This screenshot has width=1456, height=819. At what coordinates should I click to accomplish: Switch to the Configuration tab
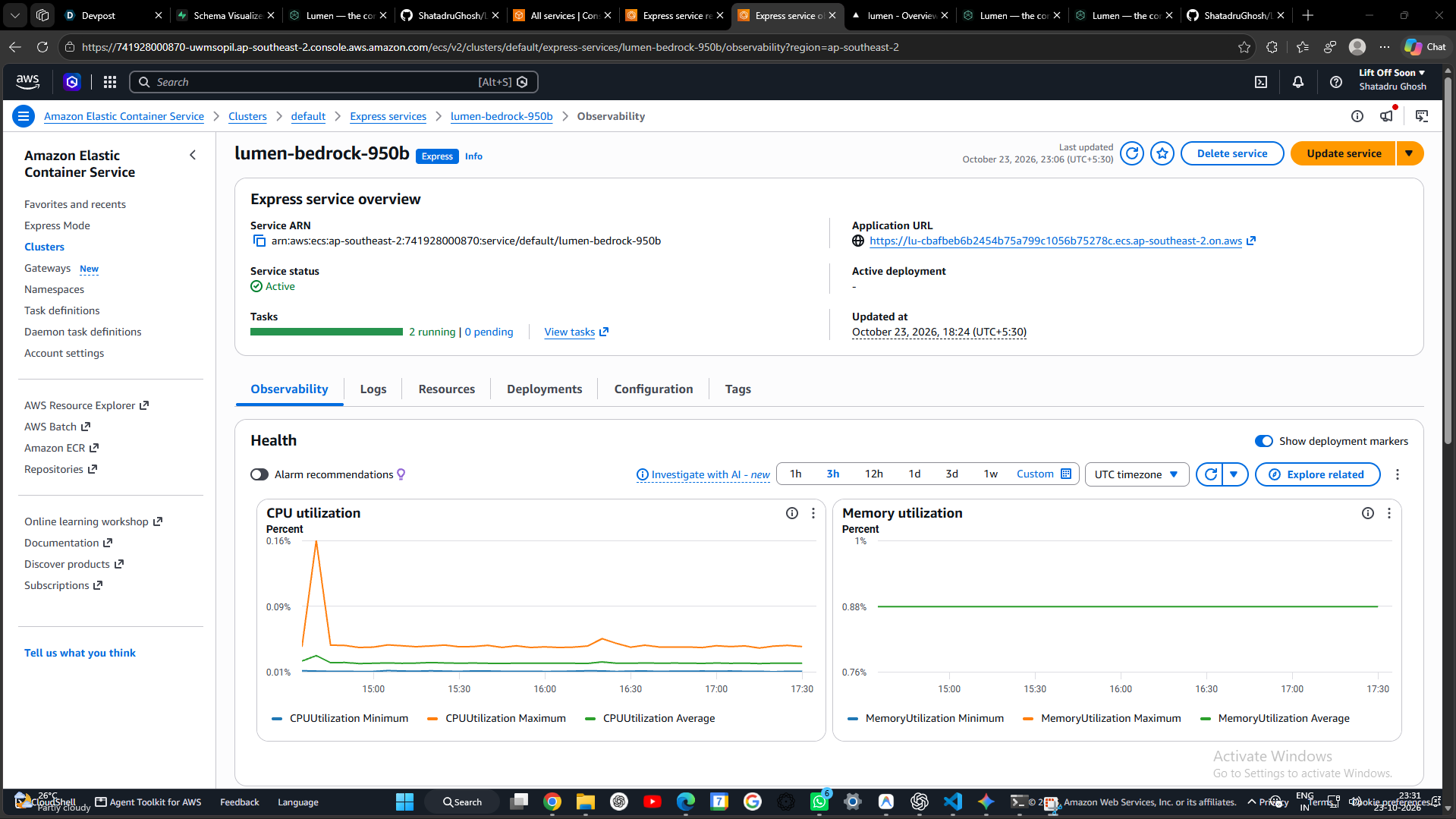click(654, 389)
